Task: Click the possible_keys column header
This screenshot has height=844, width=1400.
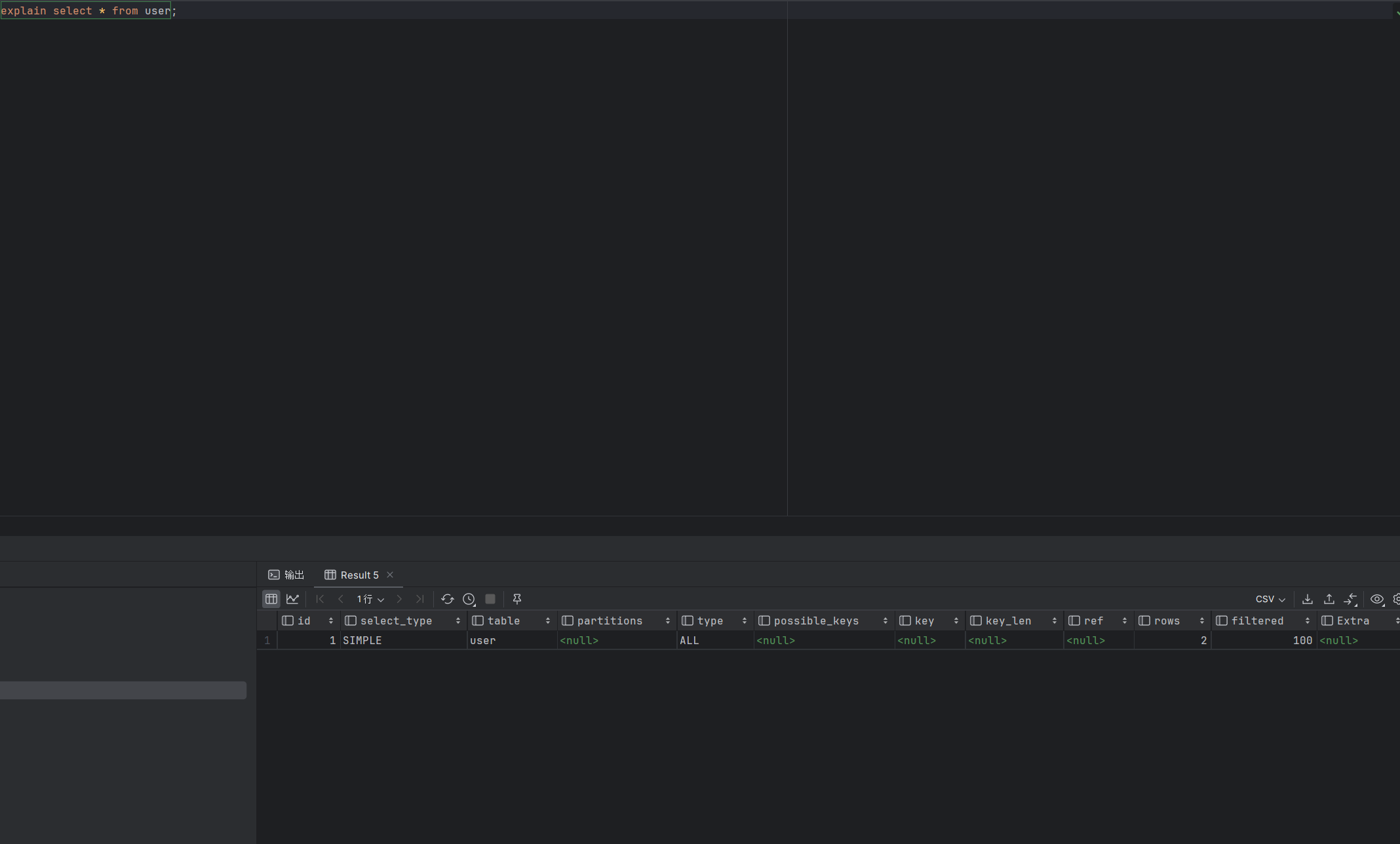Action: coord(815,621)
